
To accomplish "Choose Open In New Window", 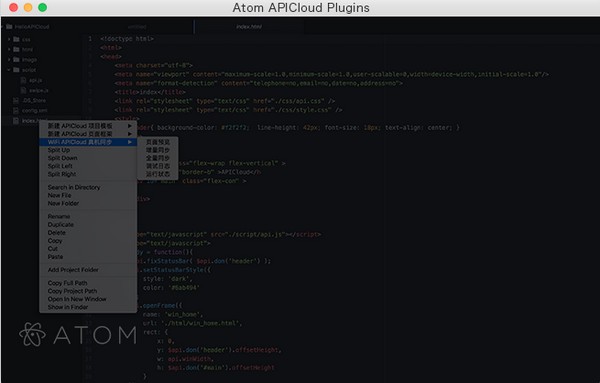I will 88,299.
